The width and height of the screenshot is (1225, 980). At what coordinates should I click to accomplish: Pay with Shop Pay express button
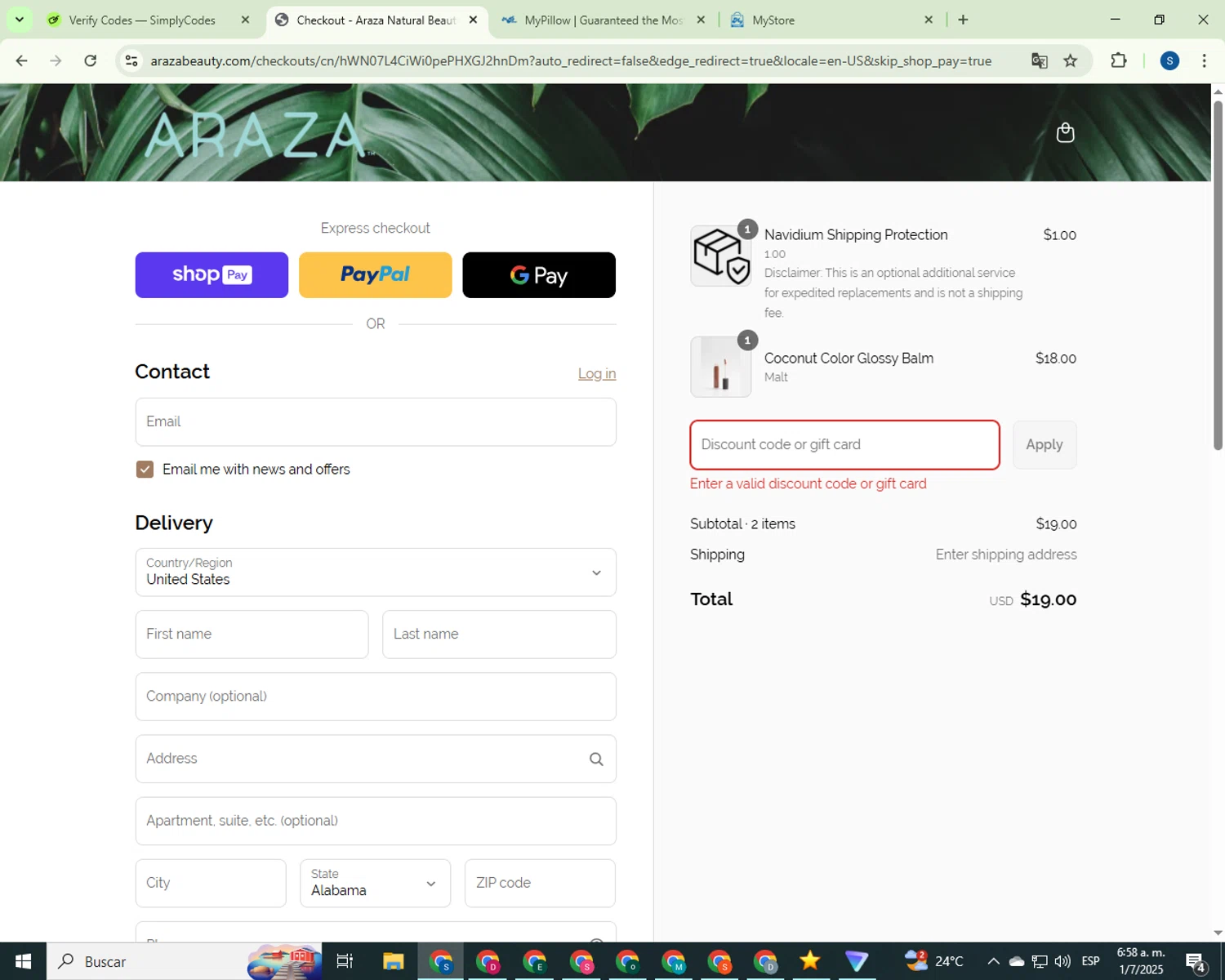coord(212,275)
